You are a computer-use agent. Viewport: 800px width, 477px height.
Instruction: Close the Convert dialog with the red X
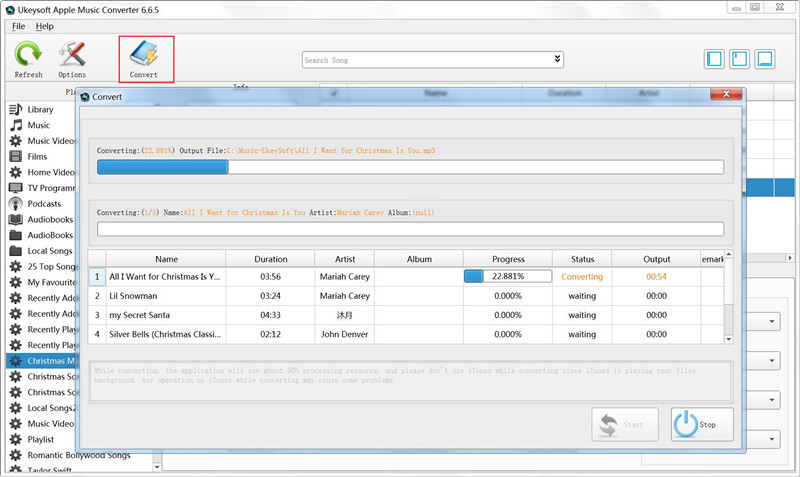(x=726, y=94)
